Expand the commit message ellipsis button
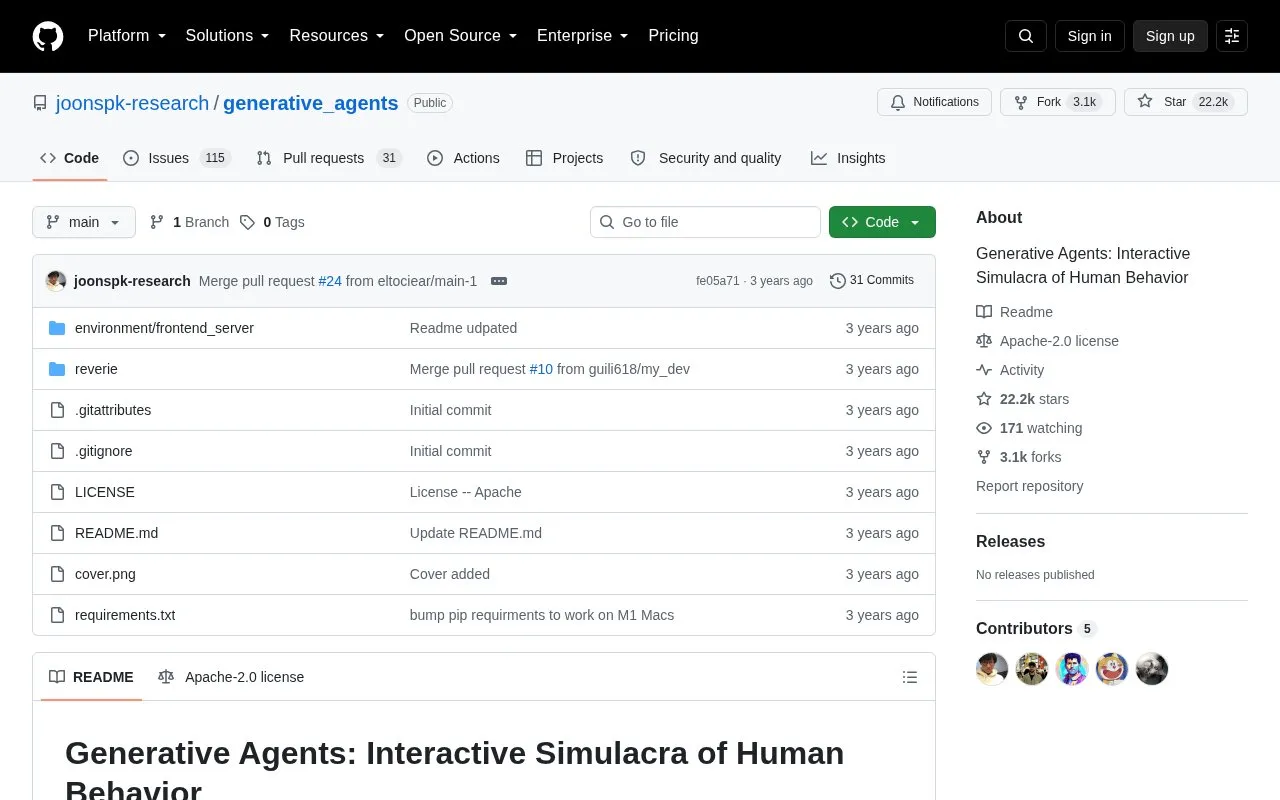The height and width of the screenshot is (800, 1280). point(499,281)
